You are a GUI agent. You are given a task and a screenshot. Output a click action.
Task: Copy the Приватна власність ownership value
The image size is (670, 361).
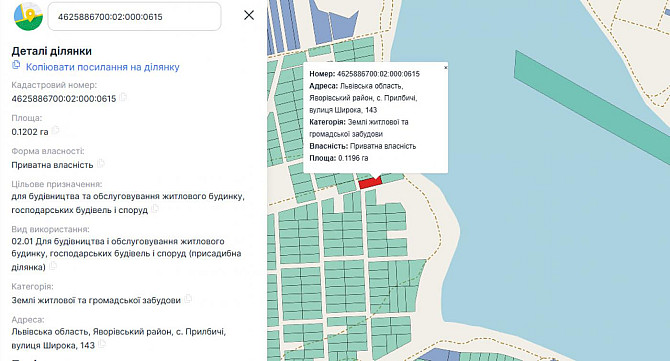click(100, 164)
